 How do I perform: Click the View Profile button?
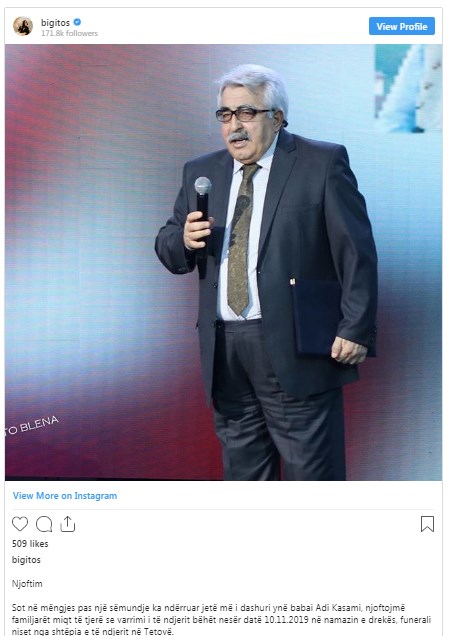(402, 26)
